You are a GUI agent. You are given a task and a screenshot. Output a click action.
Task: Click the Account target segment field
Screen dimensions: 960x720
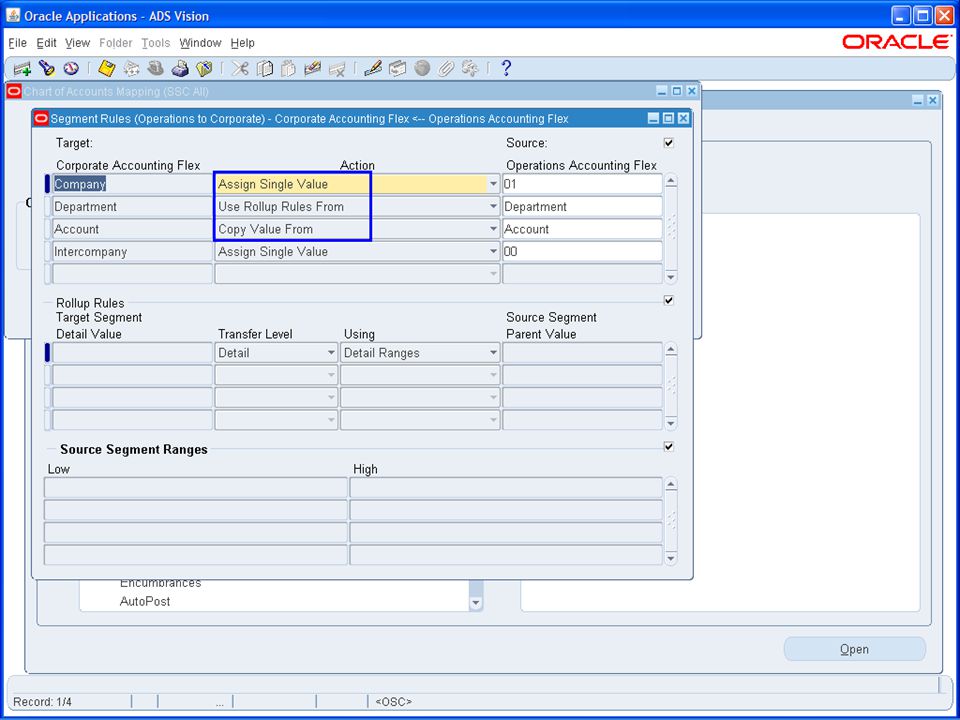132,230
